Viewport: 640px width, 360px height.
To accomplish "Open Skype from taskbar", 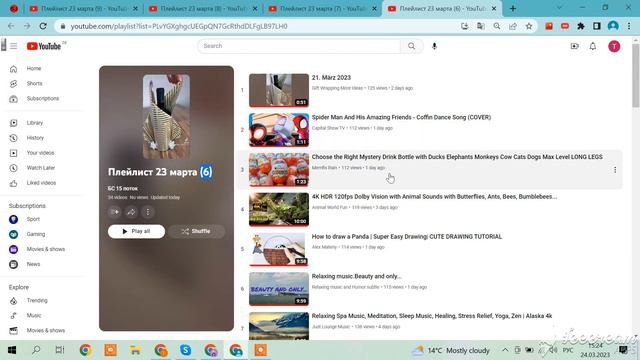I will [x=186, y=350].
